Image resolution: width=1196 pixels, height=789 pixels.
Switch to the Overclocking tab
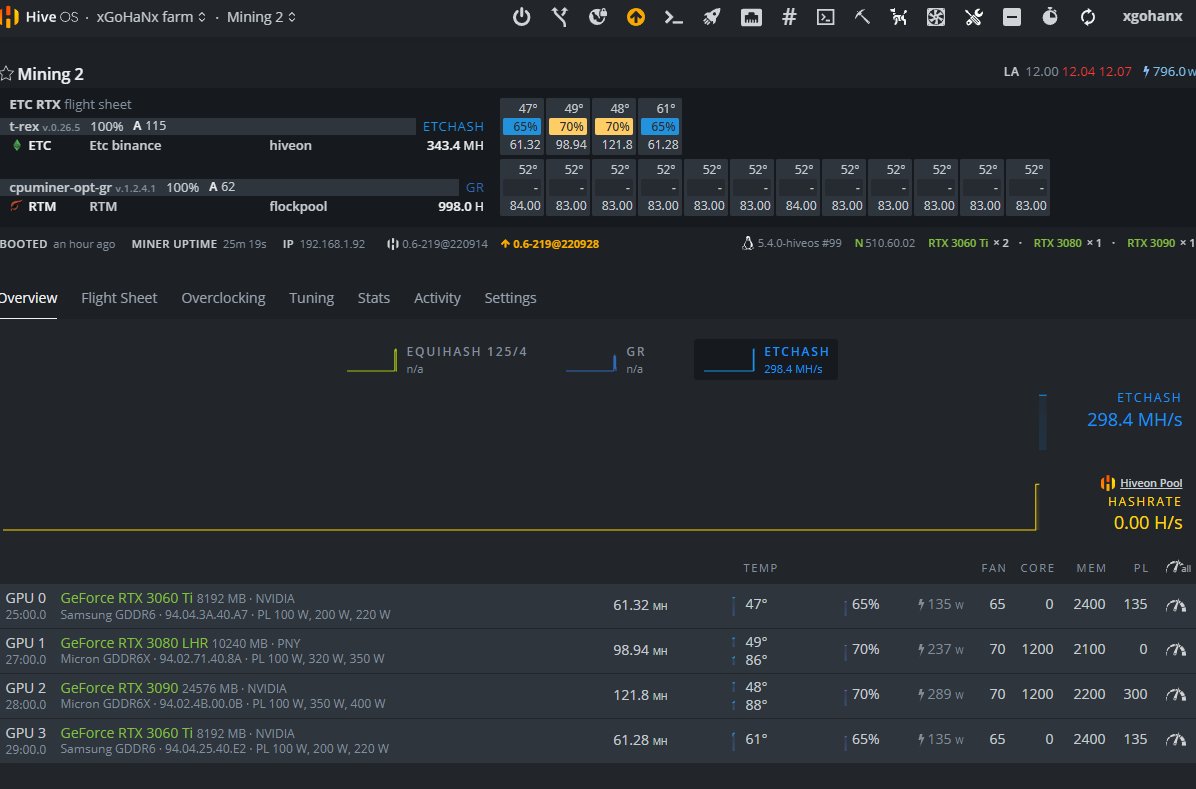click(x=223, y=298)
